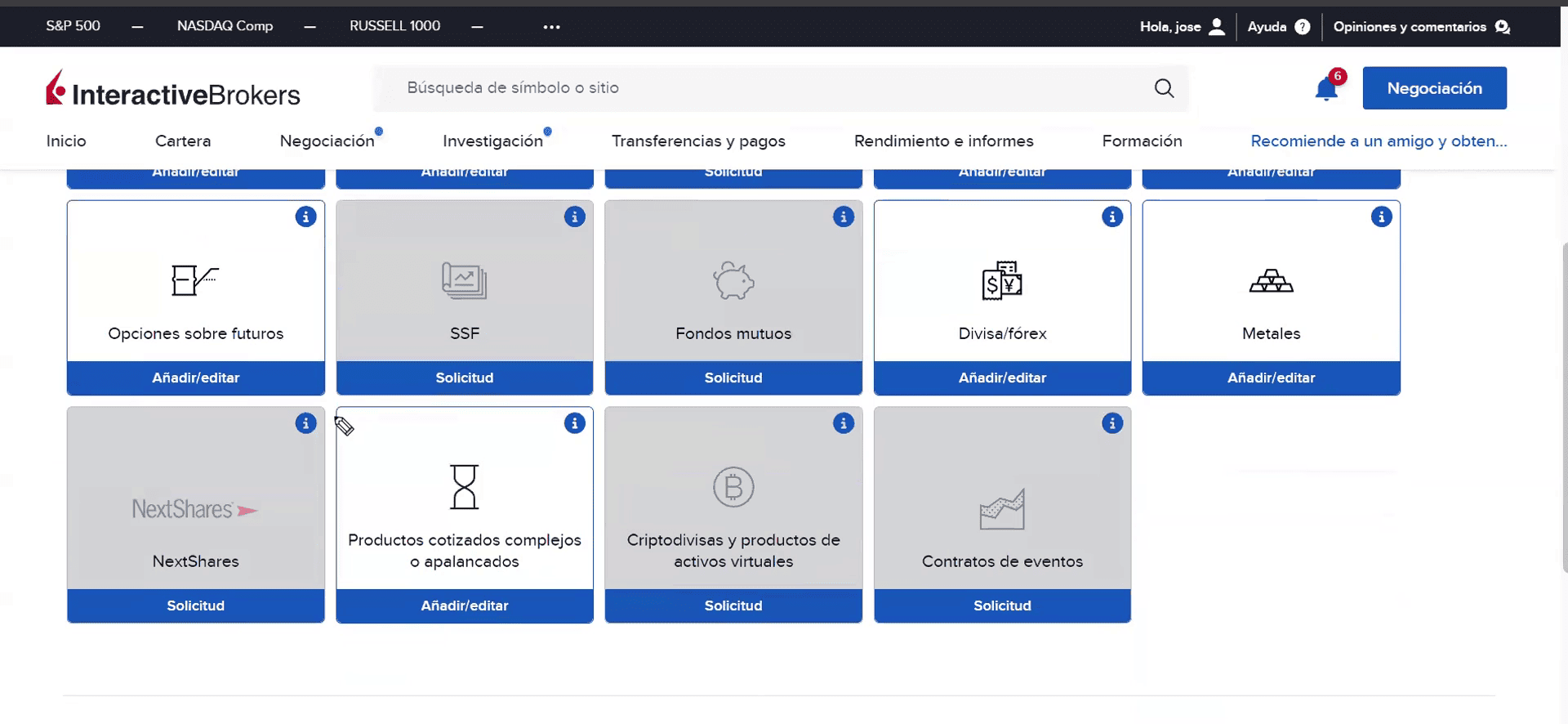This screenshot has height=724, width=1568.
Task: Click the Interactive Brokers logo
Action: pyautogui.click(x=173, y=89)
